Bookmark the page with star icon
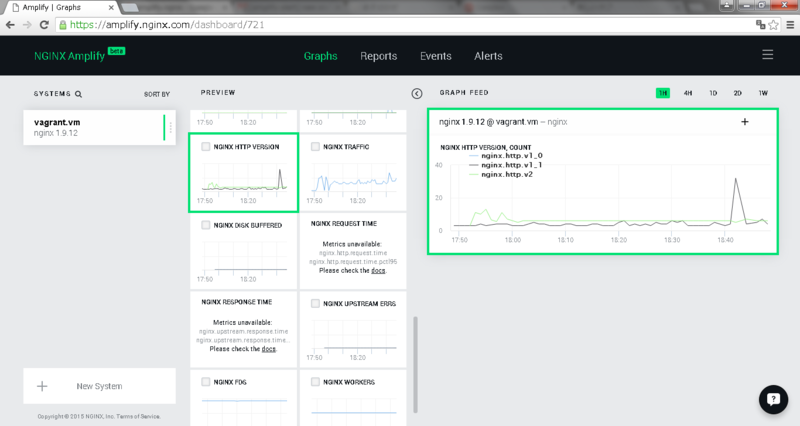This screenshot has height=426, width=800. [773, 24]
